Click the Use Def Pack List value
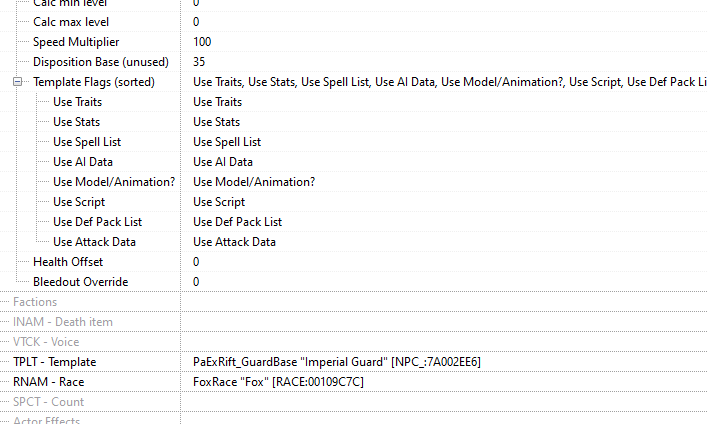The width and height of the screenshot is (707, 424). pos(237,222)
